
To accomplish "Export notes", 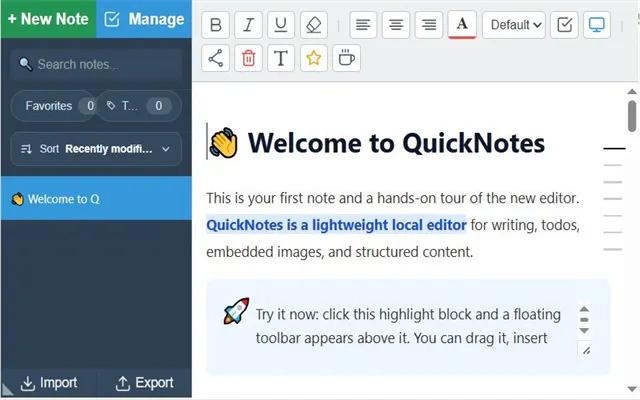I will 144,383.
